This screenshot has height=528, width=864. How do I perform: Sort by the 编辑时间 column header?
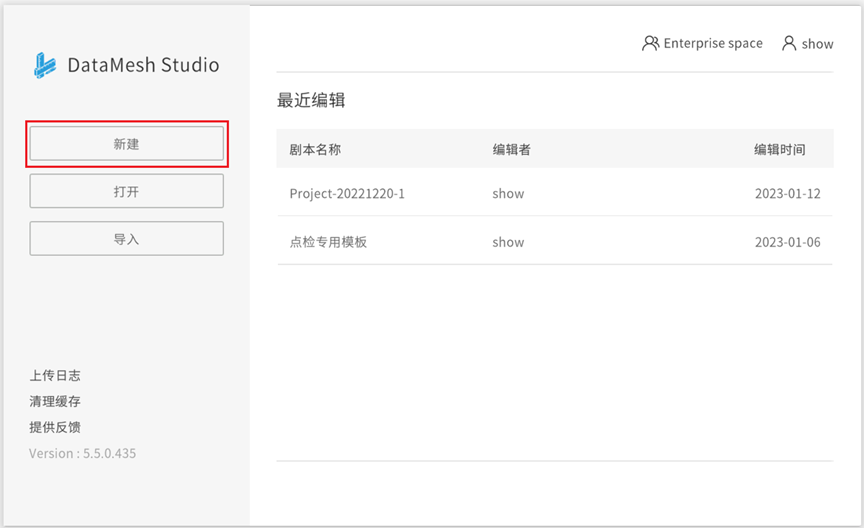[x=780, y=149]
